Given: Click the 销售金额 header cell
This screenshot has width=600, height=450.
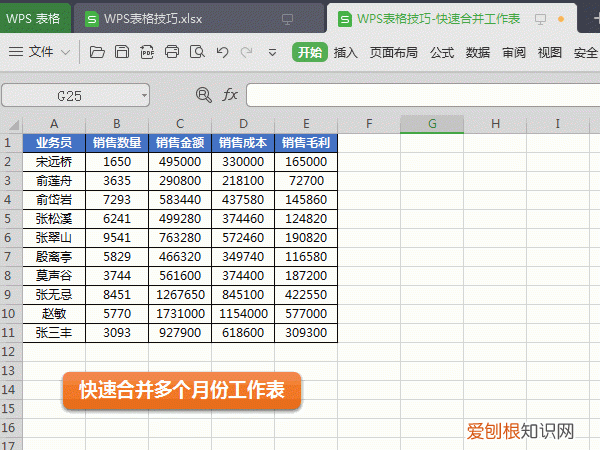Looking at the screenshot, I should (180, 143).
